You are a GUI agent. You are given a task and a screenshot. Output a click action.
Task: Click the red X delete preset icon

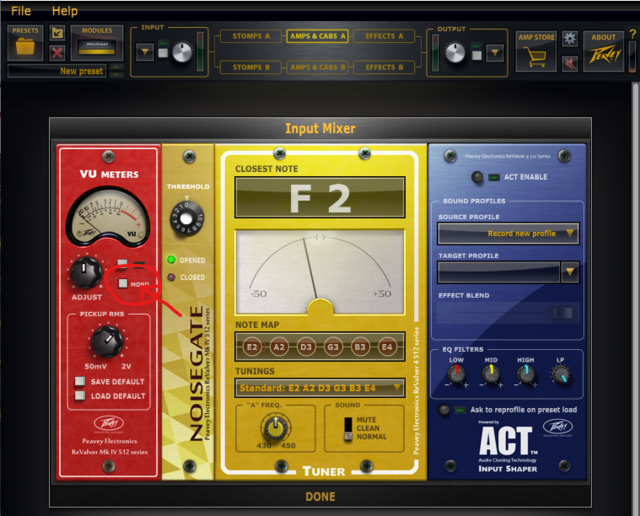click(57, 53)
